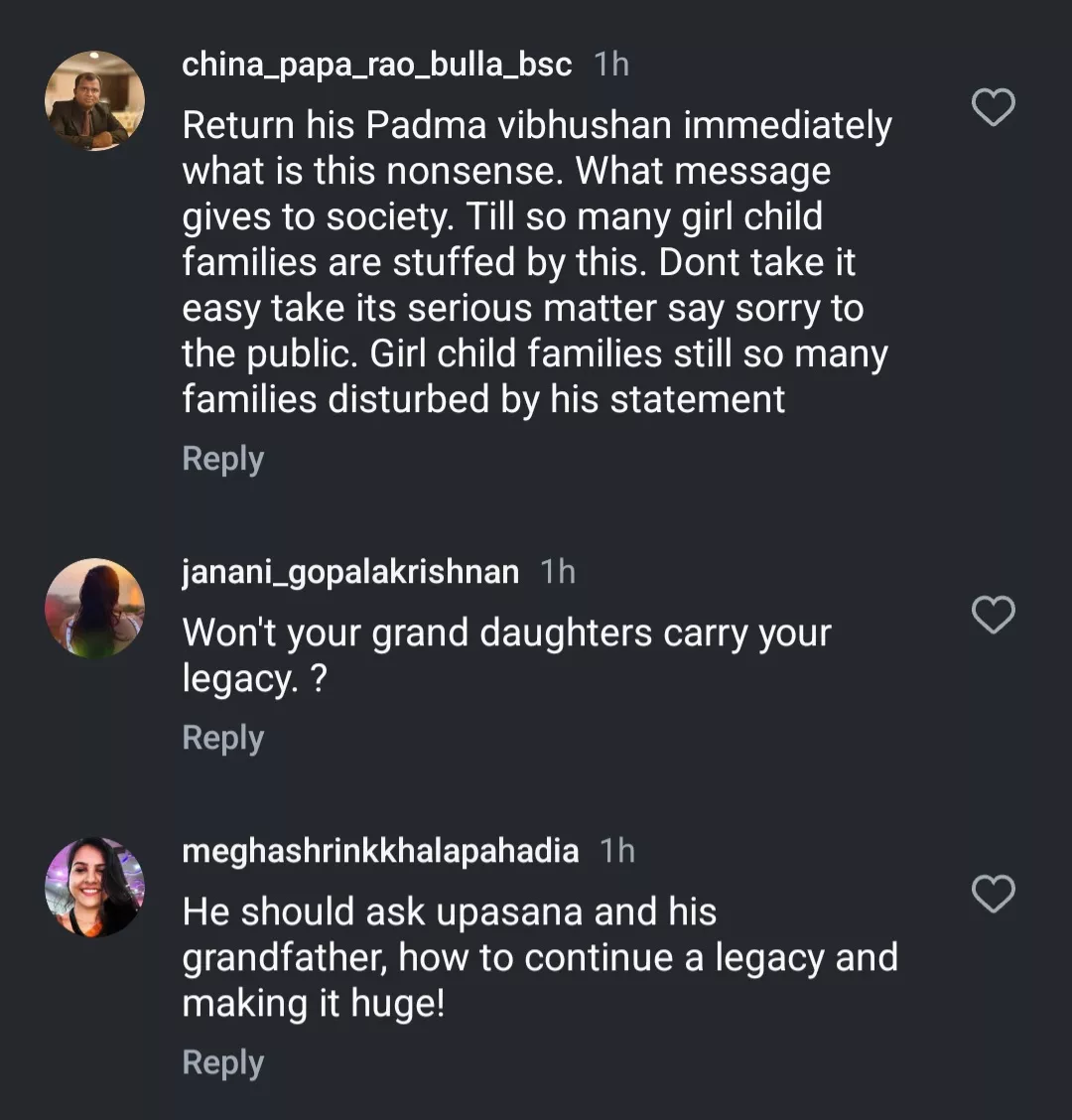Select the comment text starting 'Return his Padma'

[536, 126]
